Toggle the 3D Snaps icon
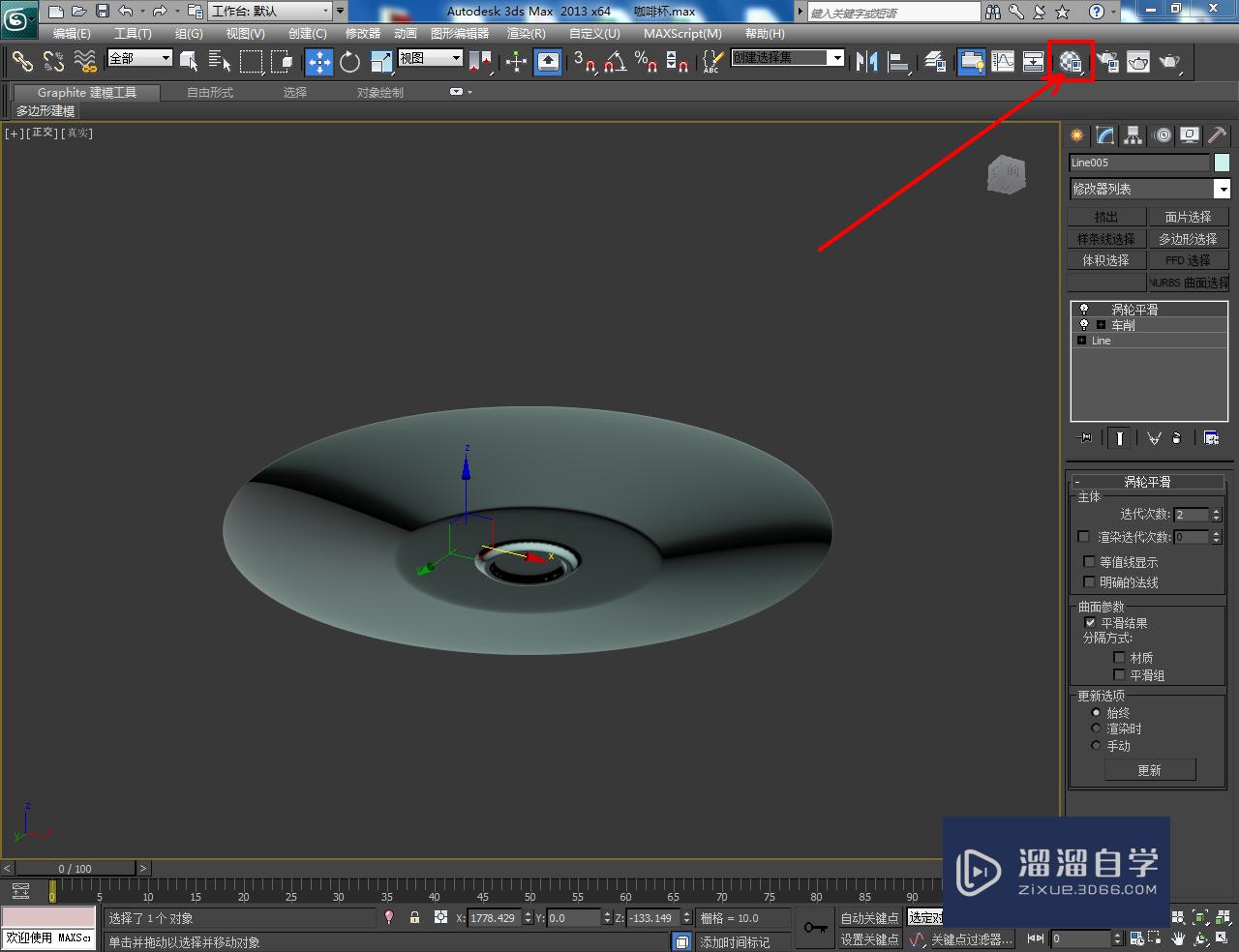 tap(584, 61)
